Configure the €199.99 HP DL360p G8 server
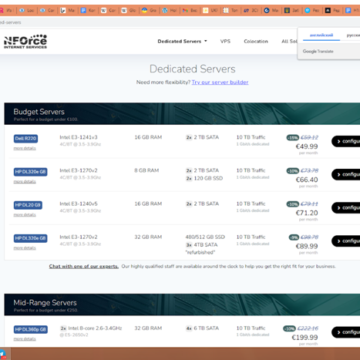Image resolution: width=360 pixels, height=360 pixels. tap(346, 332)
